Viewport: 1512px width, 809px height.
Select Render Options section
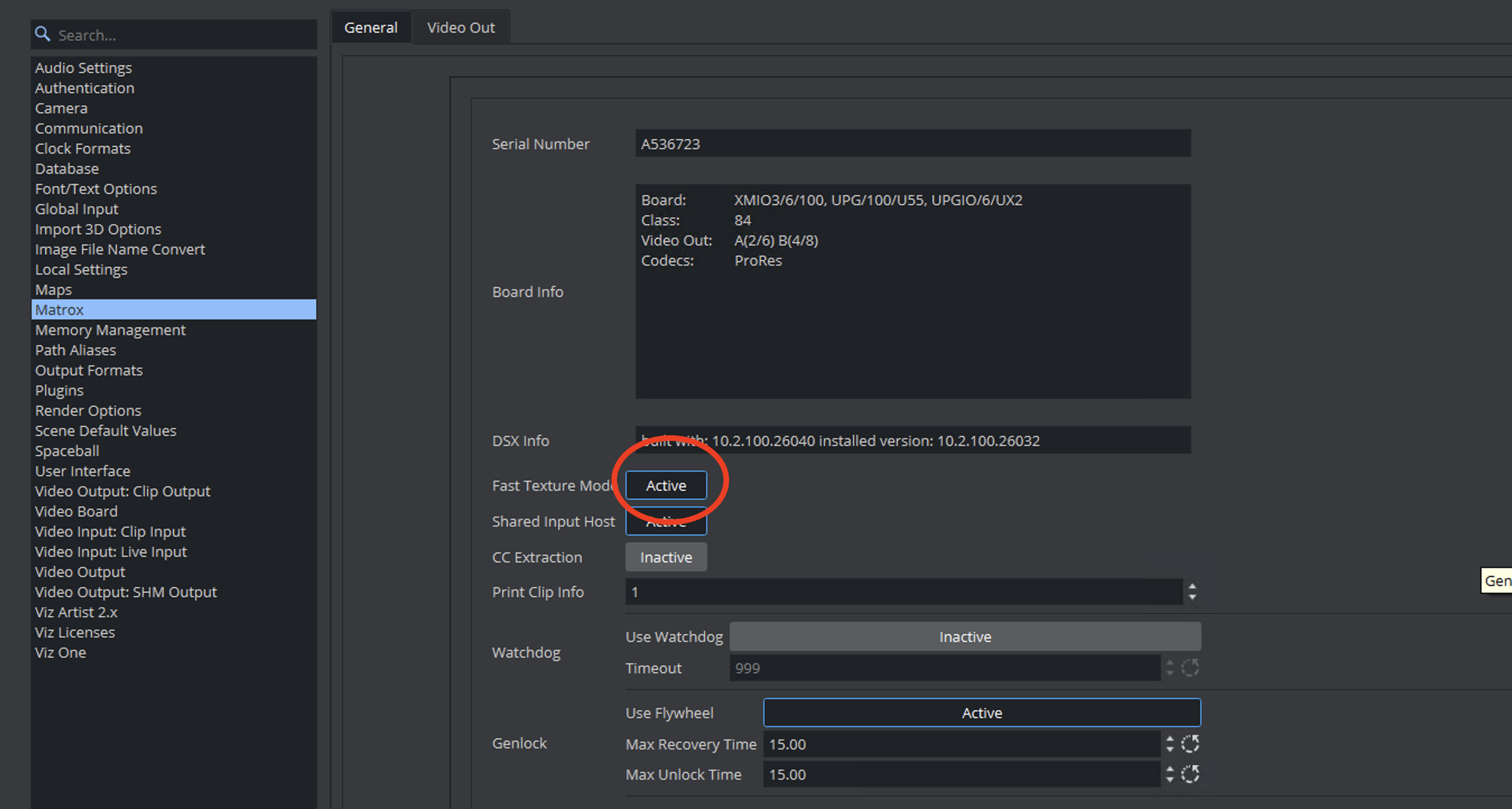(88, 410)
